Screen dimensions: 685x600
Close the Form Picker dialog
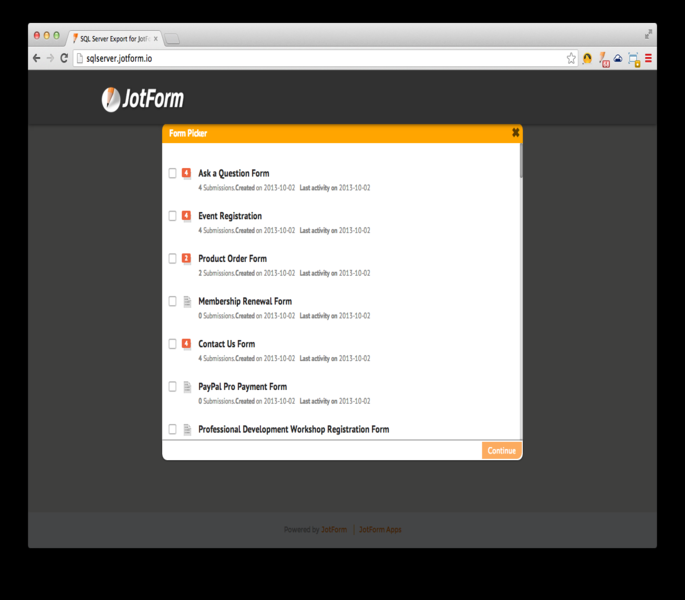pos(515,133)
